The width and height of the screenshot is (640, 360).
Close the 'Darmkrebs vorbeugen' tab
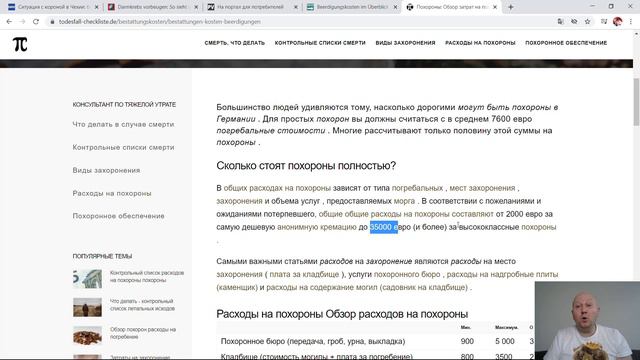[x=196, y=7]
